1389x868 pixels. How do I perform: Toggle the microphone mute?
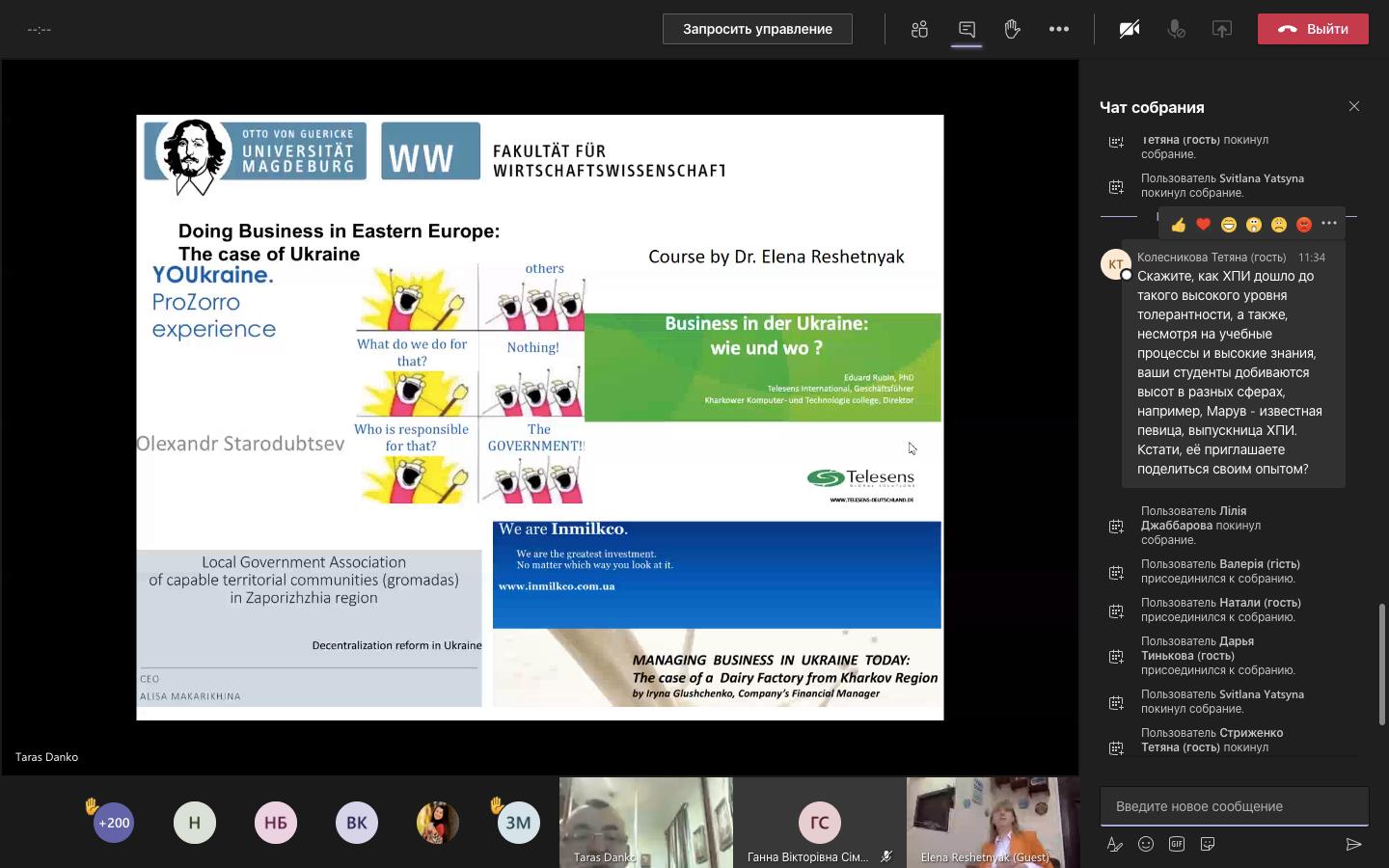point(1176,29)
